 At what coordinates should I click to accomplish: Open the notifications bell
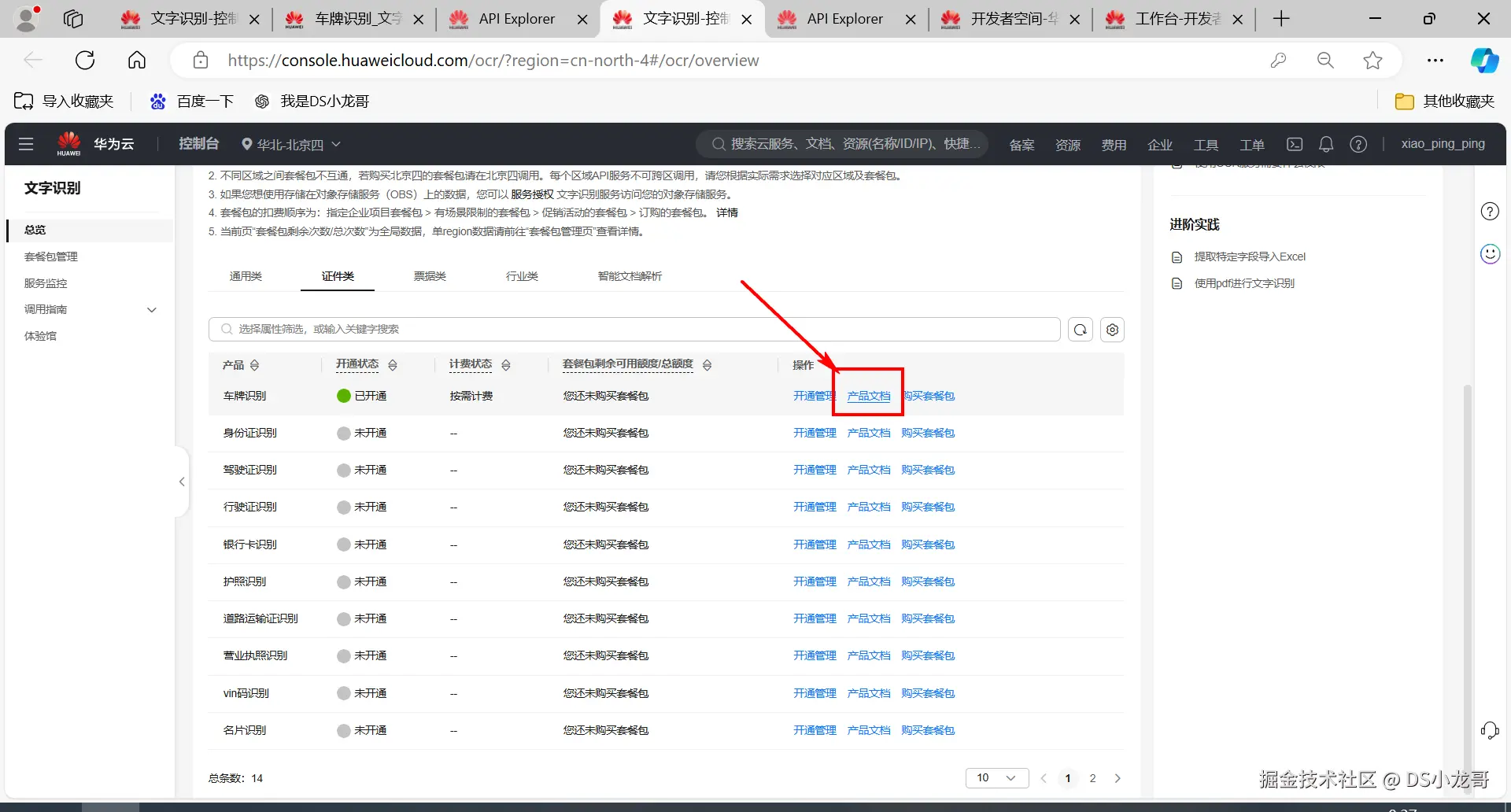point(1326,144)
